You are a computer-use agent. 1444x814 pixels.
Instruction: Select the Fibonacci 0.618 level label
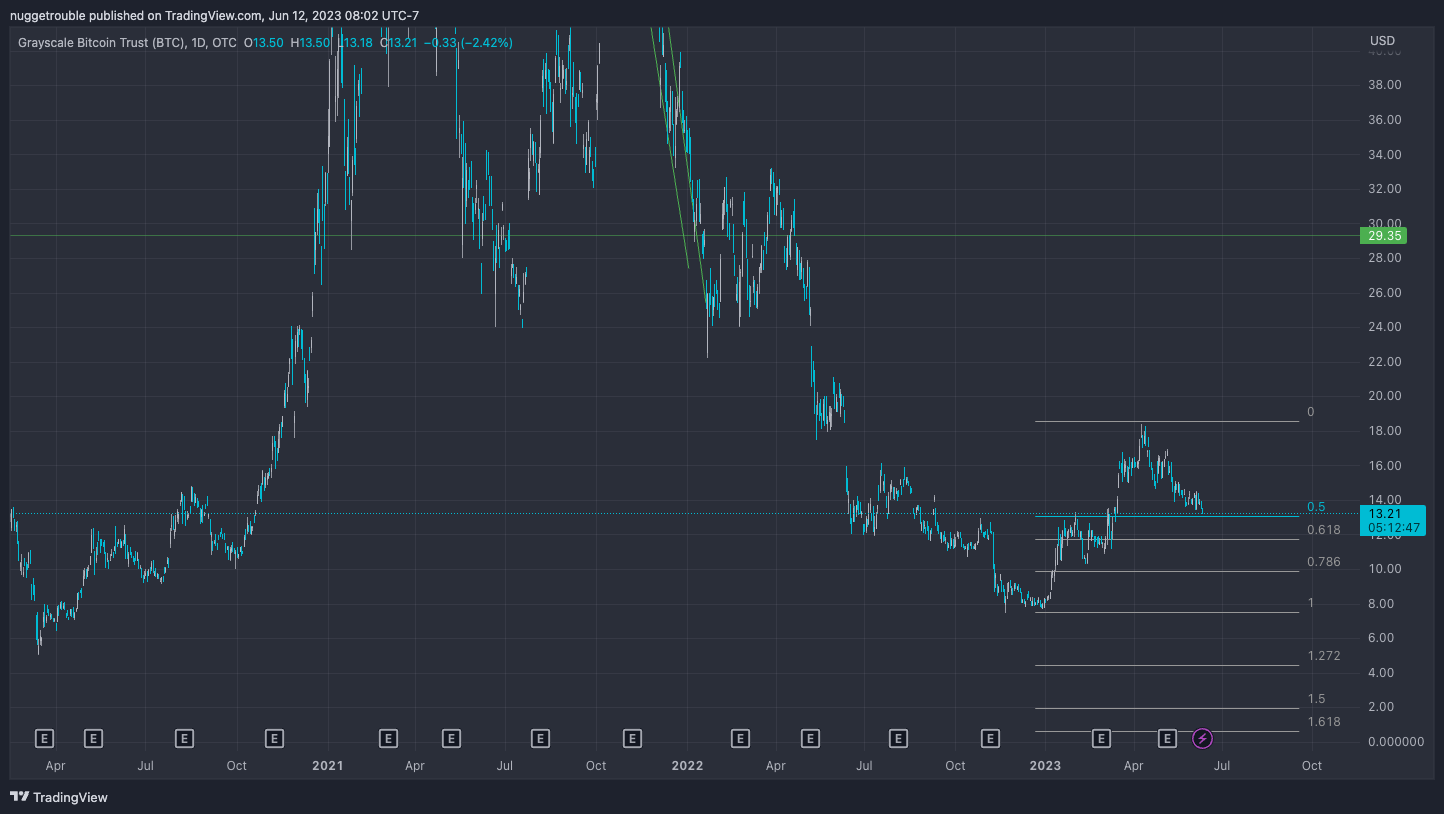[x=1324, y=530]
